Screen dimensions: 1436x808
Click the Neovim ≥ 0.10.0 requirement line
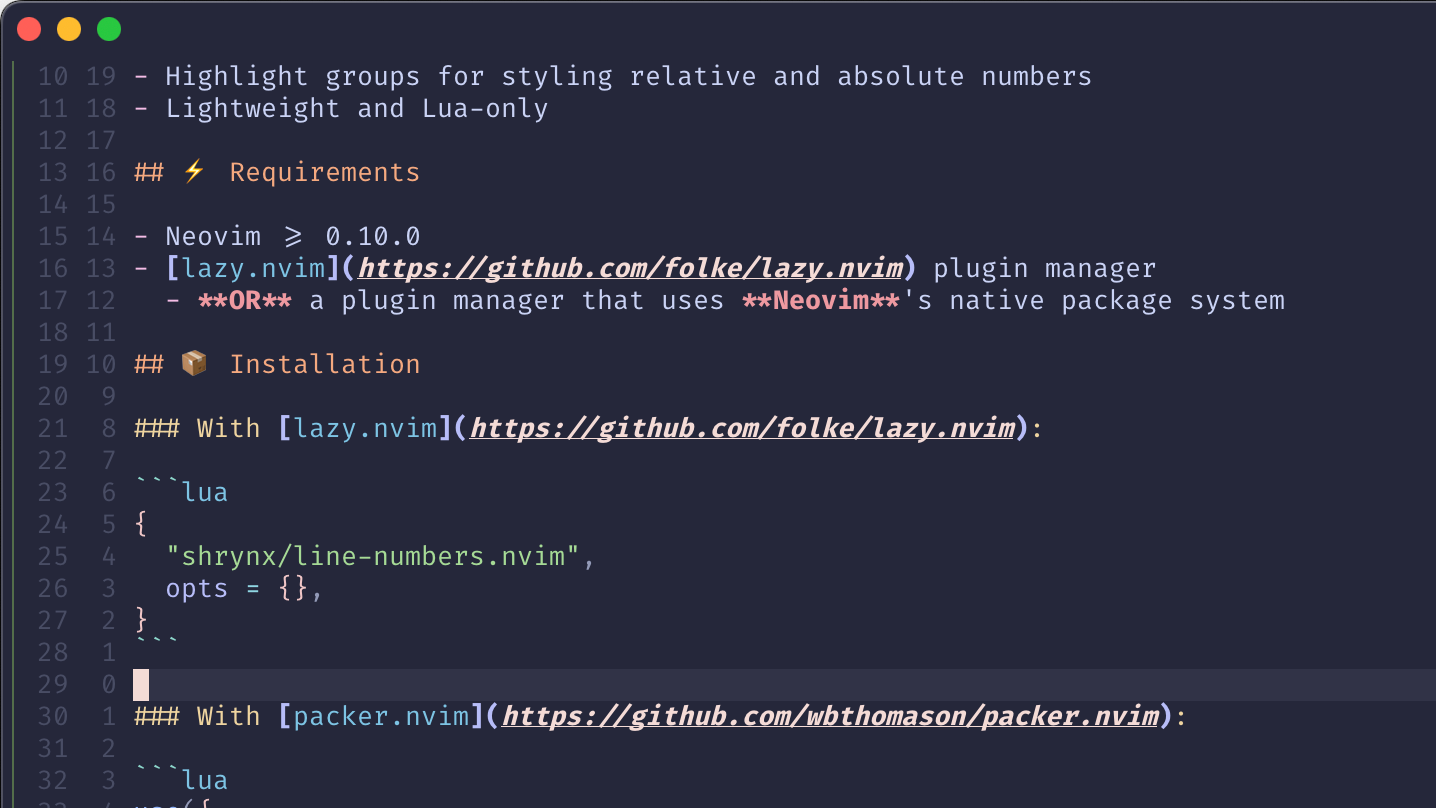(277, 236)
